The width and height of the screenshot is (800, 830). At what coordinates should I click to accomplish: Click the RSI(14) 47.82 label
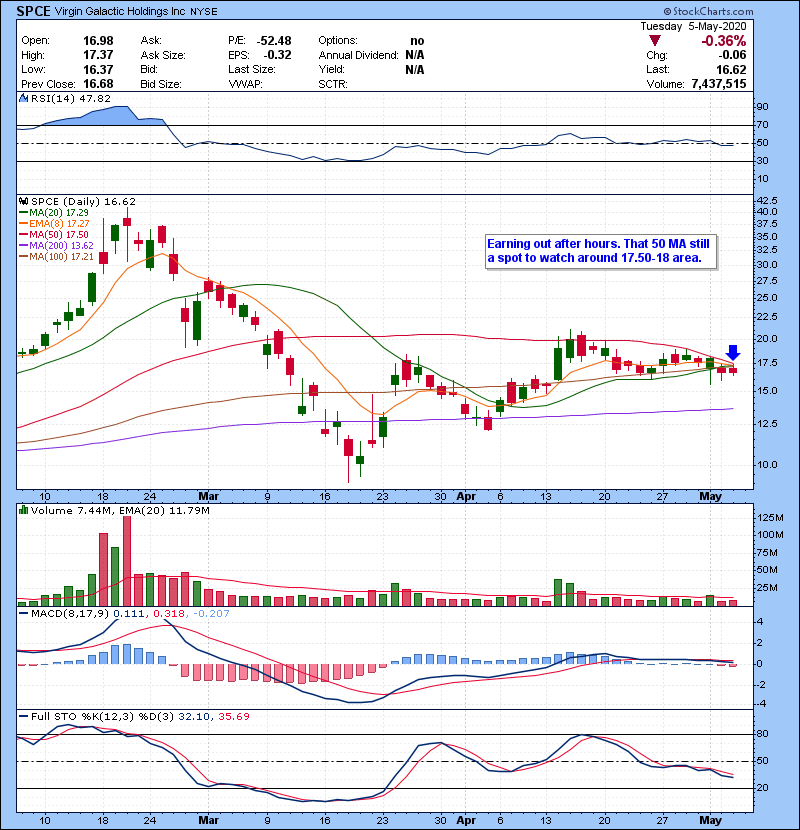[71, 98]
